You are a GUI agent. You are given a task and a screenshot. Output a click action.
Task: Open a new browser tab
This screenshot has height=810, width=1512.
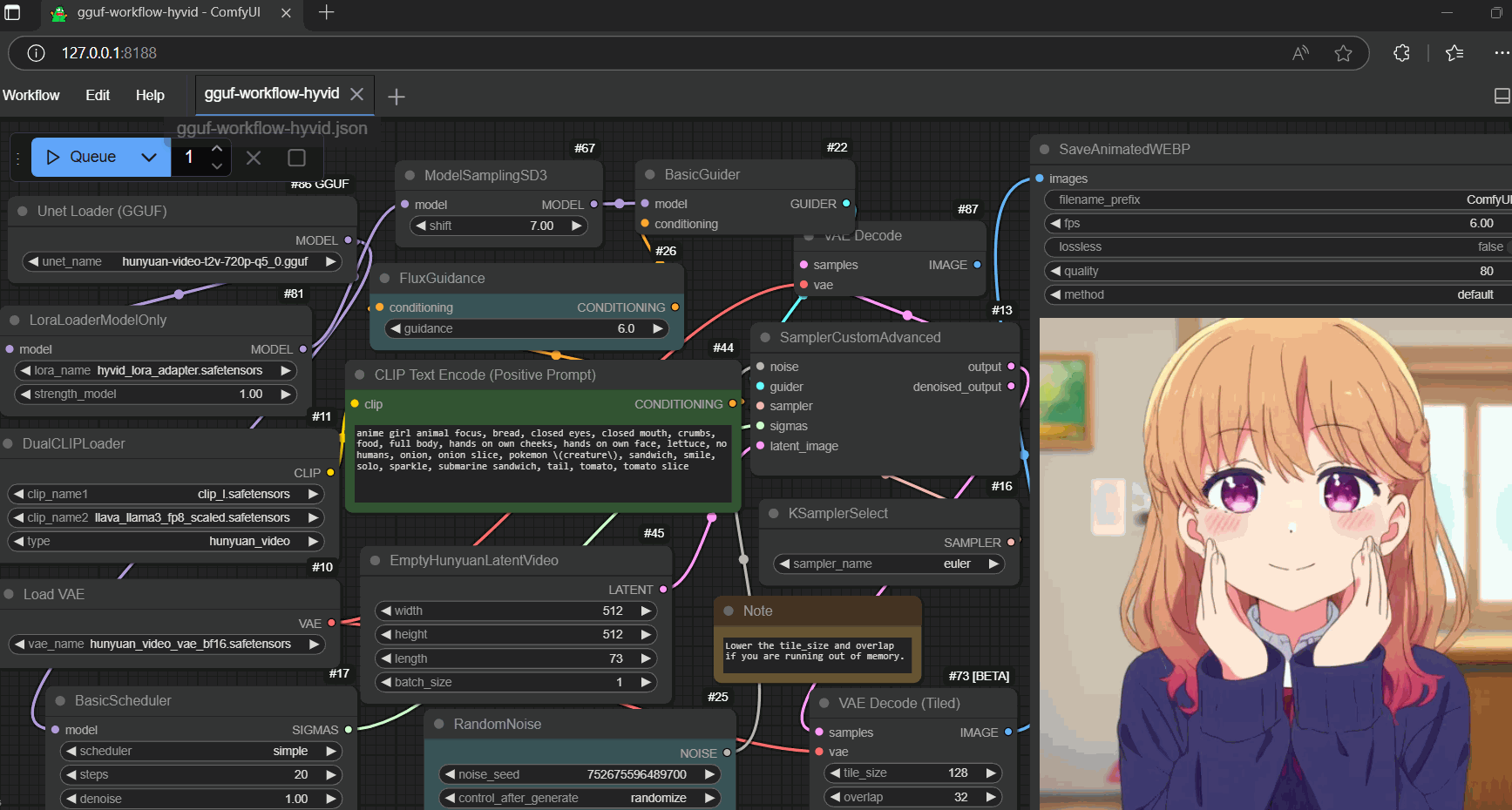326,12
